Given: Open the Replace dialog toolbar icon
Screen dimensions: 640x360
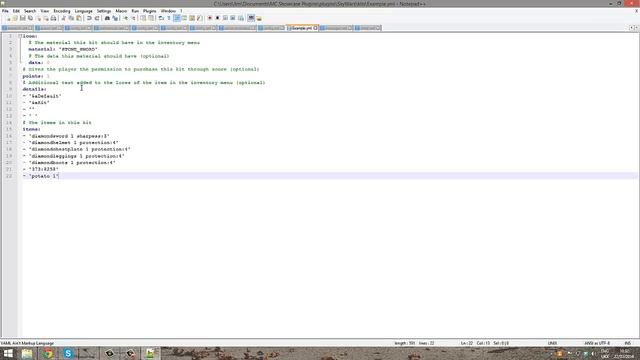Looking at the screenshot, I should [x=115, y=18].
